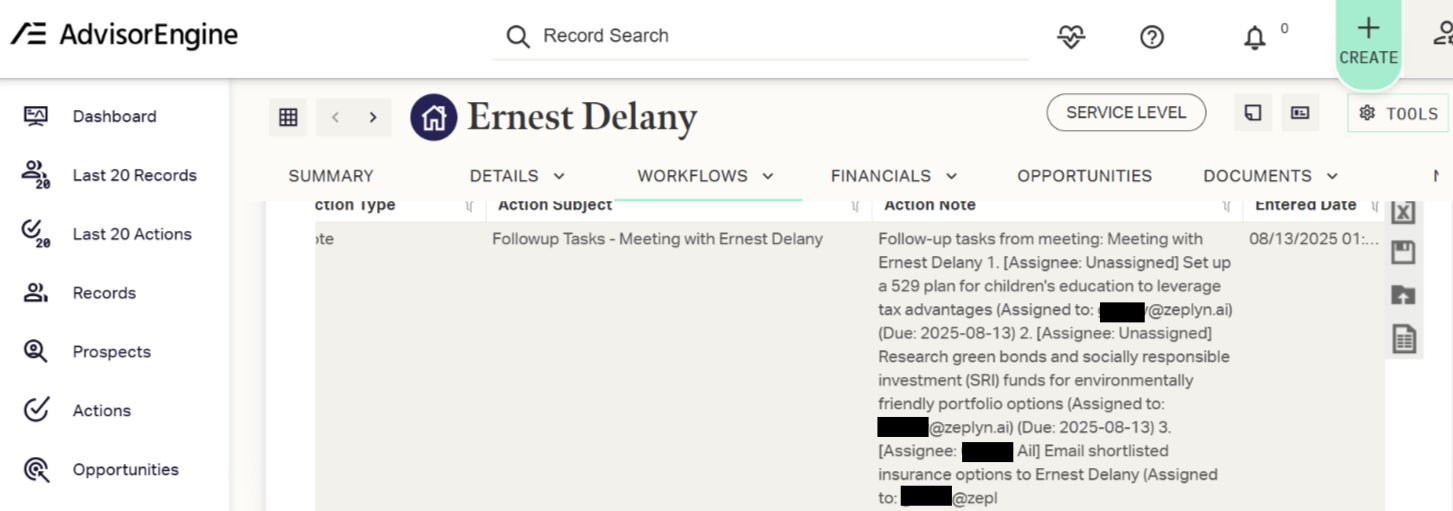This screenshot has height=511, width=1453.
Task: Open Last 20 Records in sidebar
Action: point(134,175)
